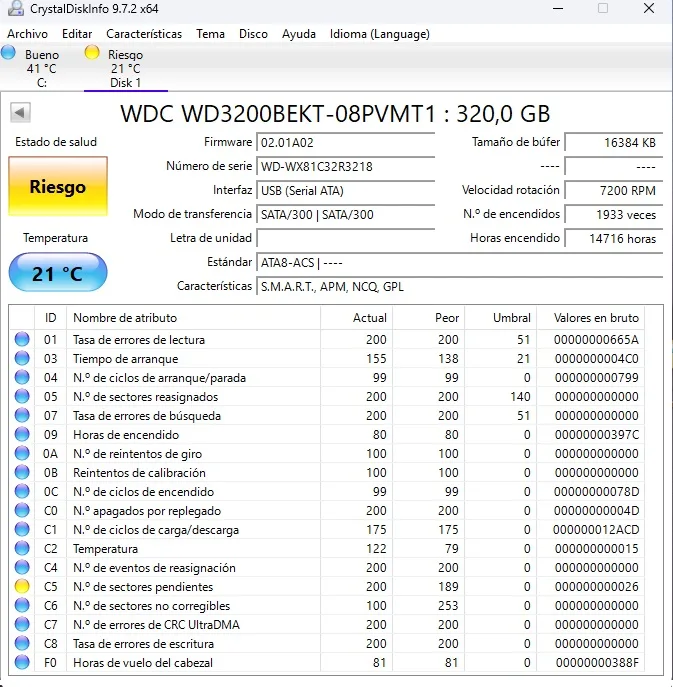Click the transfer mode field SATA/300 | SATA/300
Viewport: 673px width, 687px height.
tap(346, 215)
